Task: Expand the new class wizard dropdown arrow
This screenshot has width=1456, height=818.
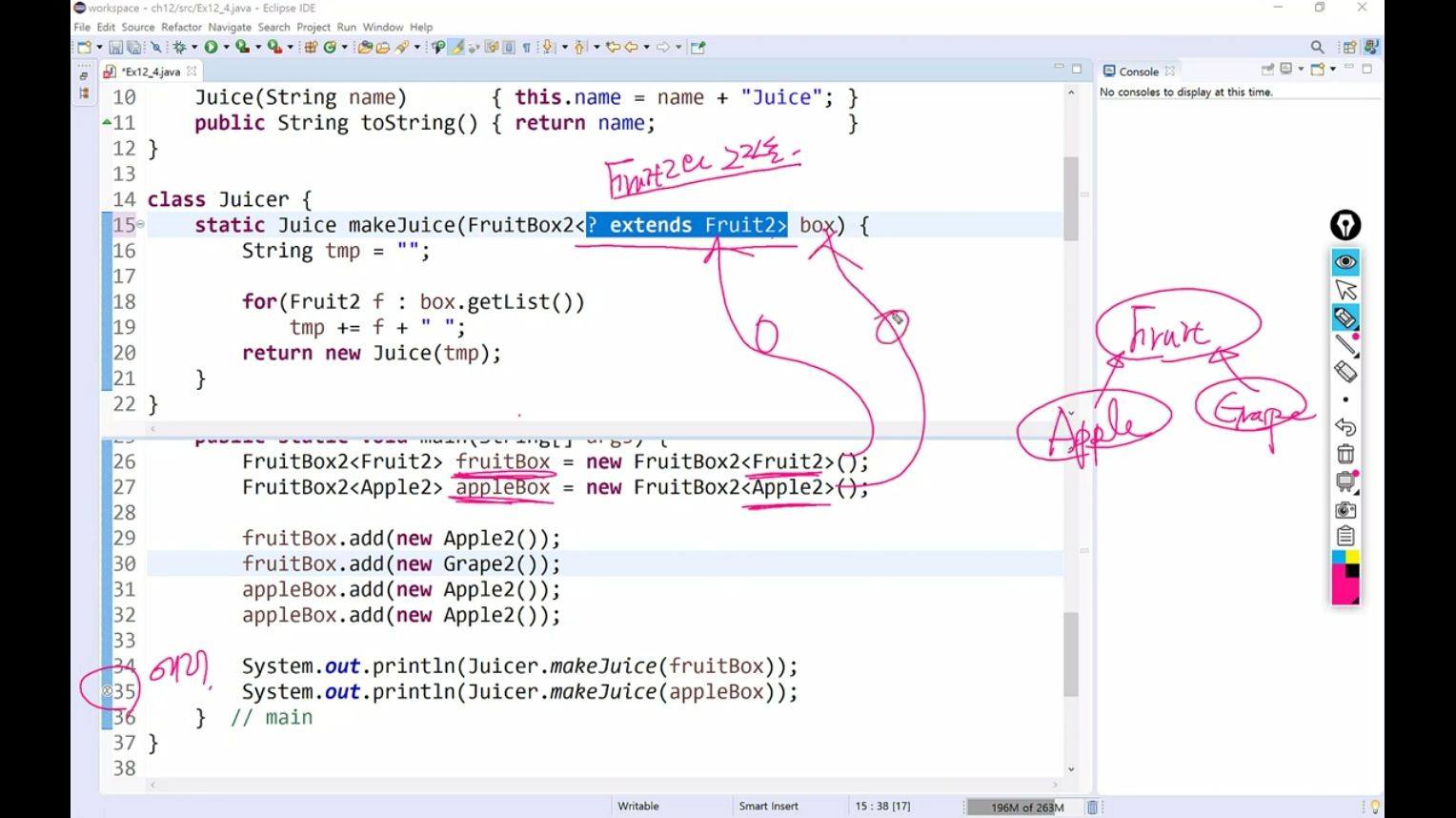Action: (x=344, y=47)
